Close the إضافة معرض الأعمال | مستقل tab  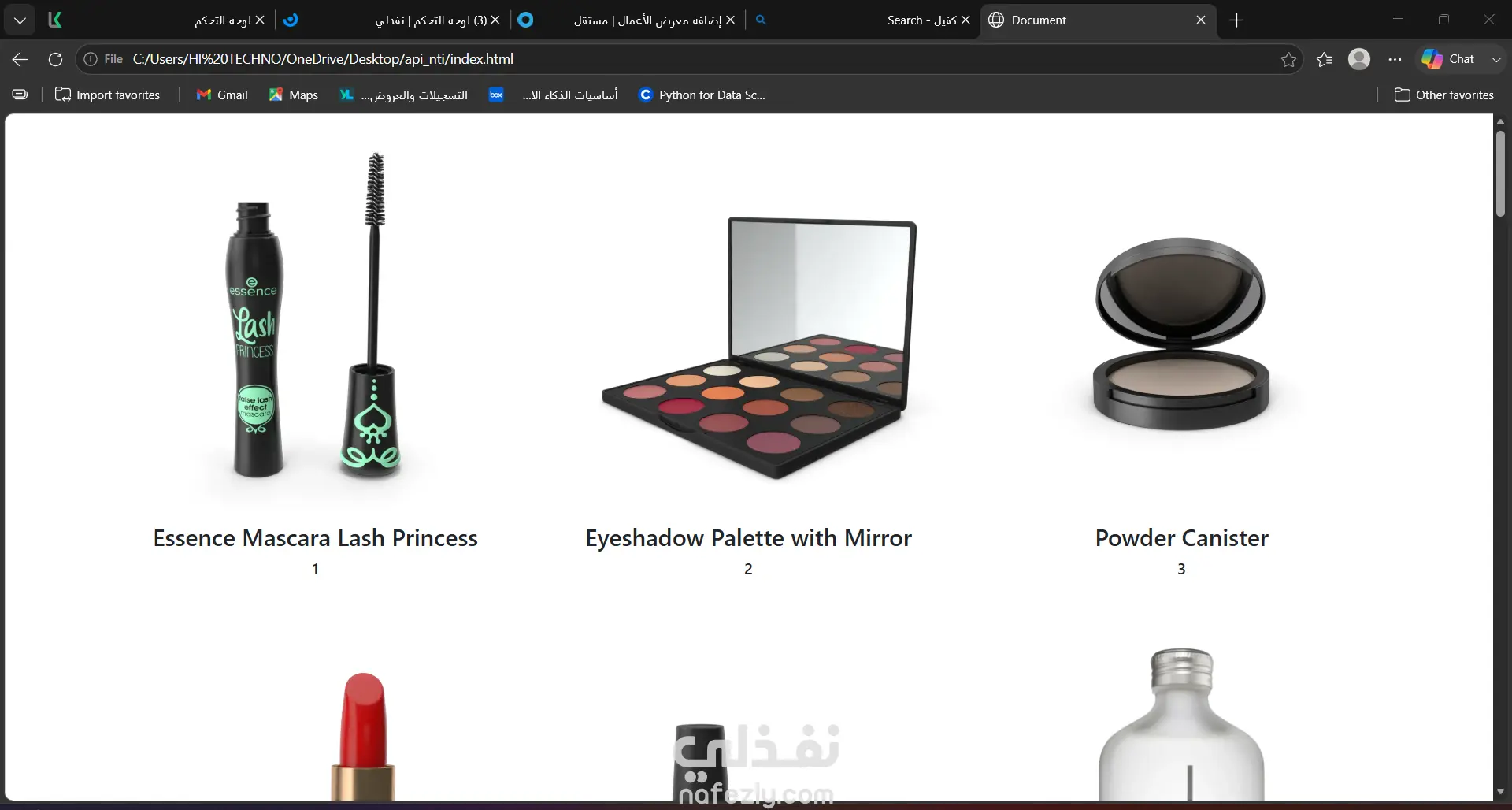point(731,20)
